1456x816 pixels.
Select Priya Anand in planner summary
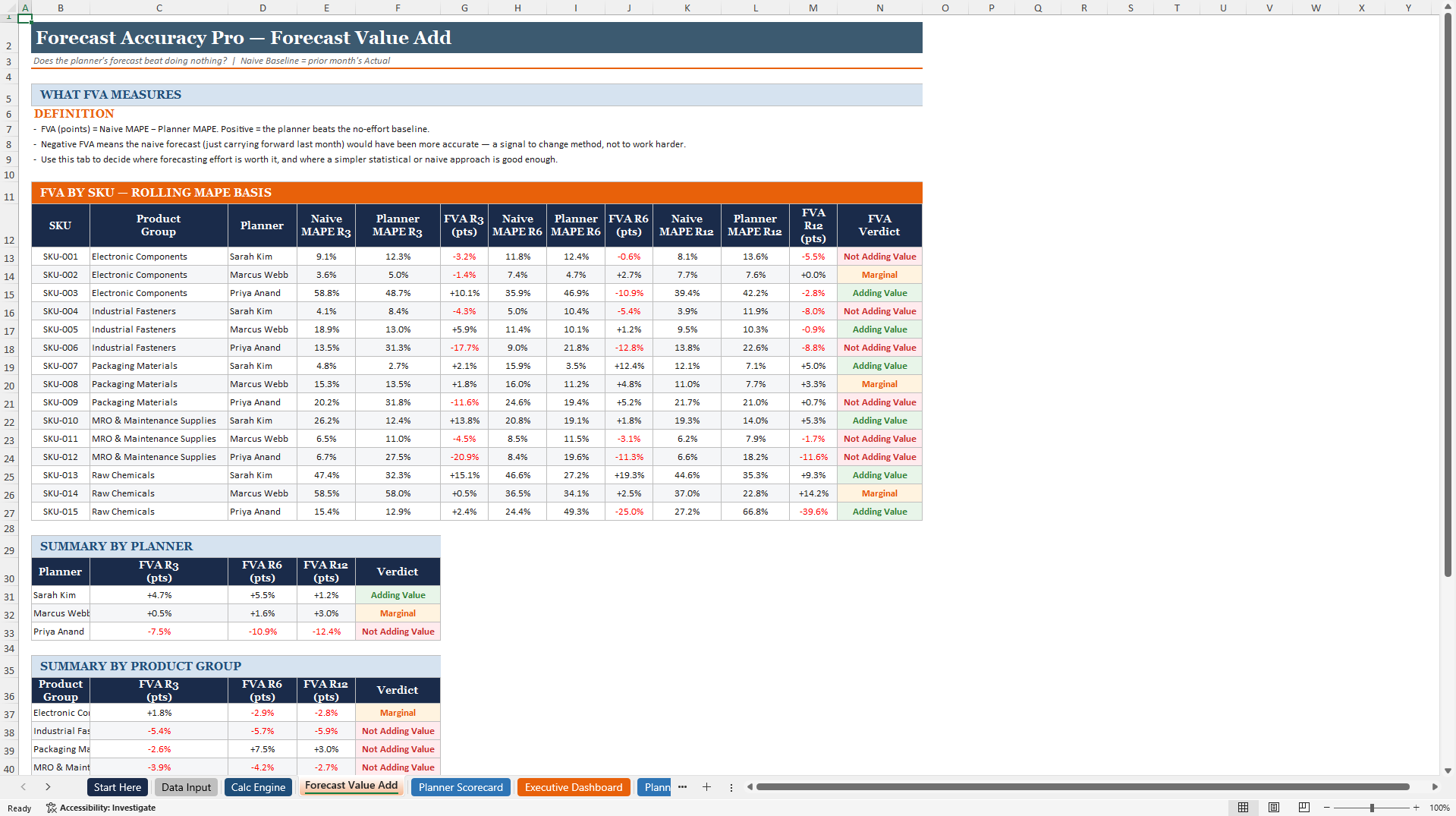(x=61, y=632)
